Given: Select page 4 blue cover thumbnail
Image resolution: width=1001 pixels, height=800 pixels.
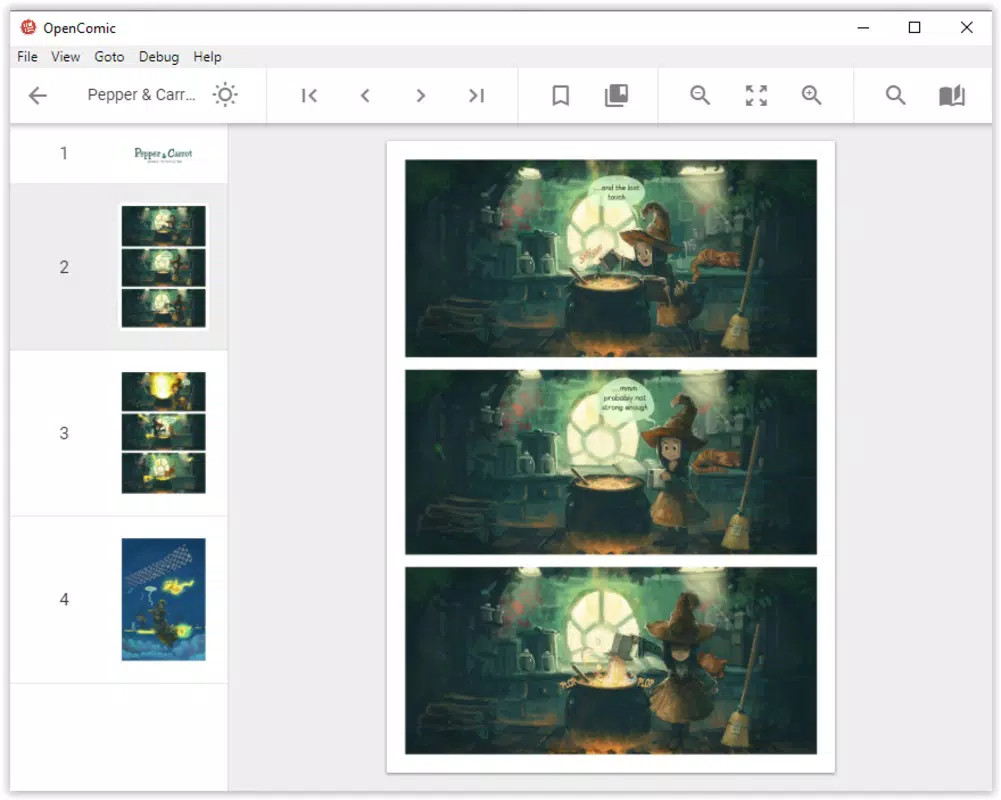Looking at the screenshot, I should click(x=163, y=600).
